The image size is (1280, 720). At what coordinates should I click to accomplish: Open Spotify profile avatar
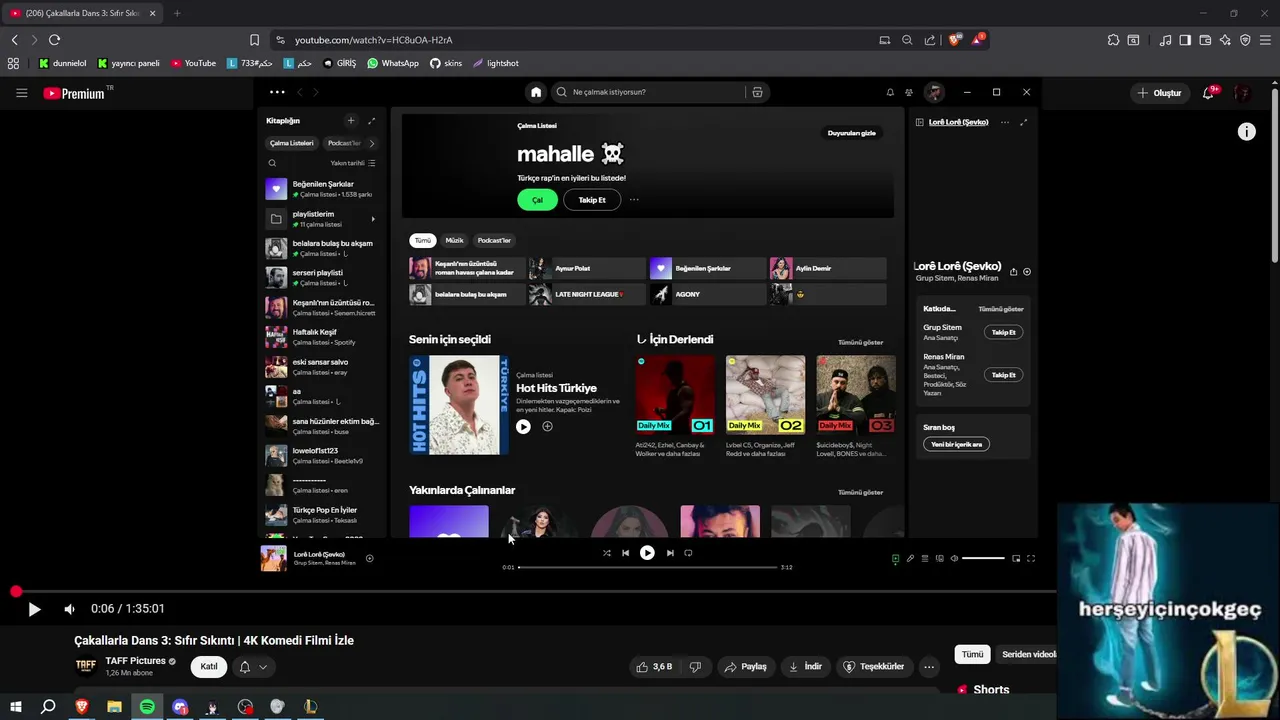point(935,92)
